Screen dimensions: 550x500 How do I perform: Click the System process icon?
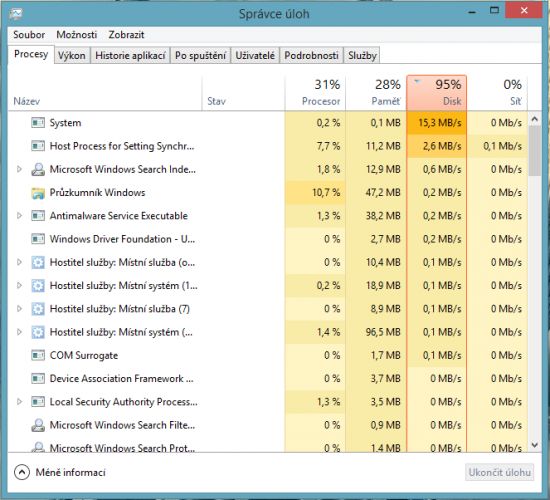pos(38,123)
